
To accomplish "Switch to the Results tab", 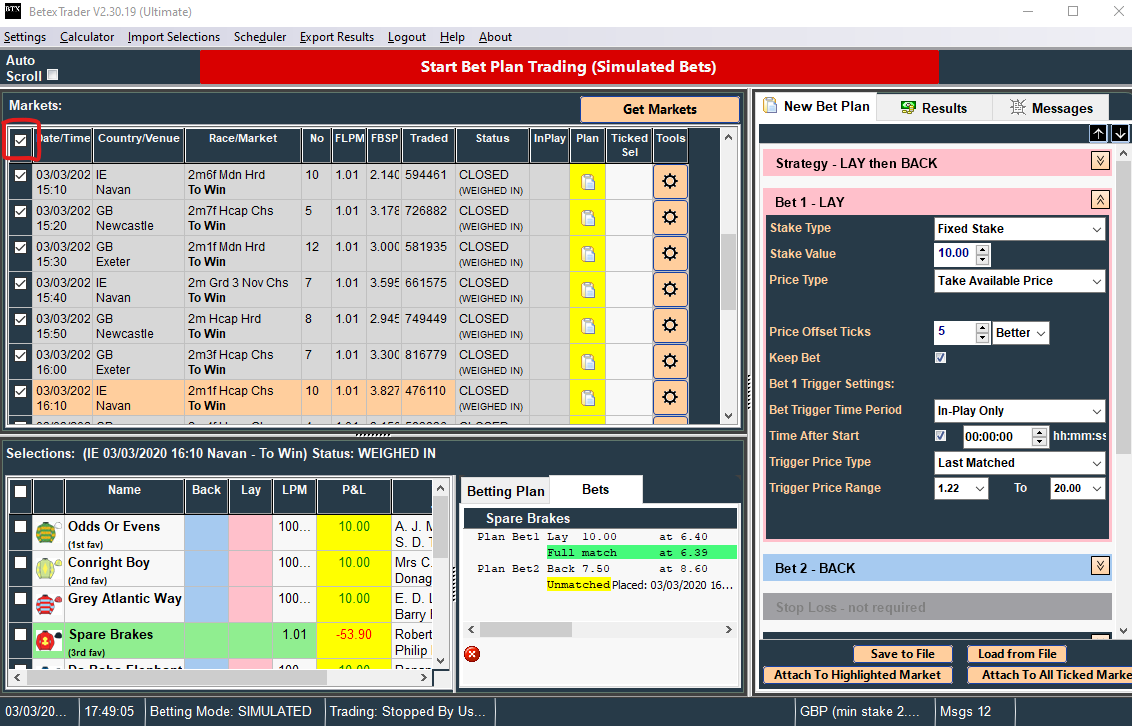I will [x=934, y=108].
